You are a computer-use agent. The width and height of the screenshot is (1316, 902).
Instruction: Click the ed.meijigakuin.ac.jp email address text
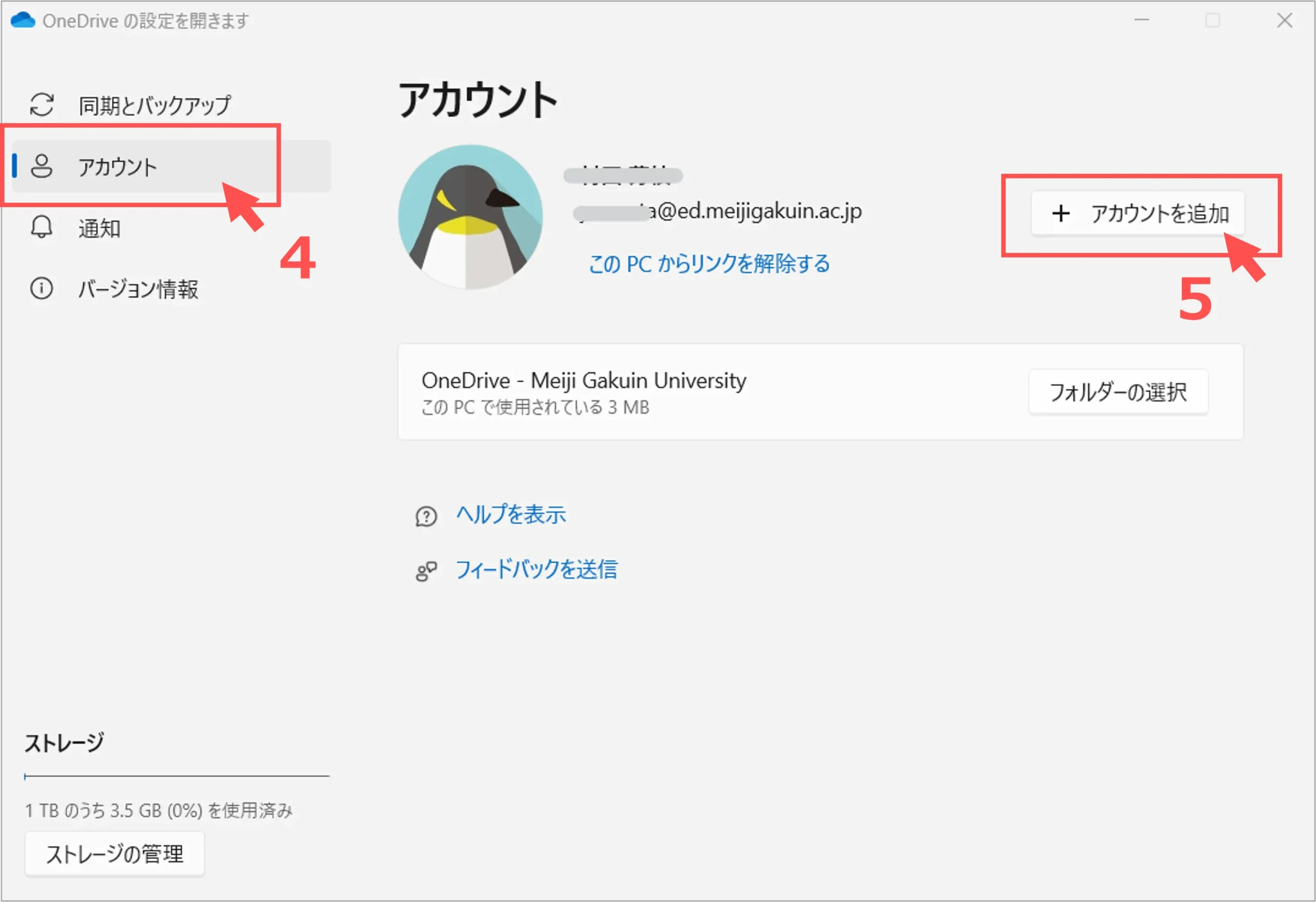tap(718, 212)
